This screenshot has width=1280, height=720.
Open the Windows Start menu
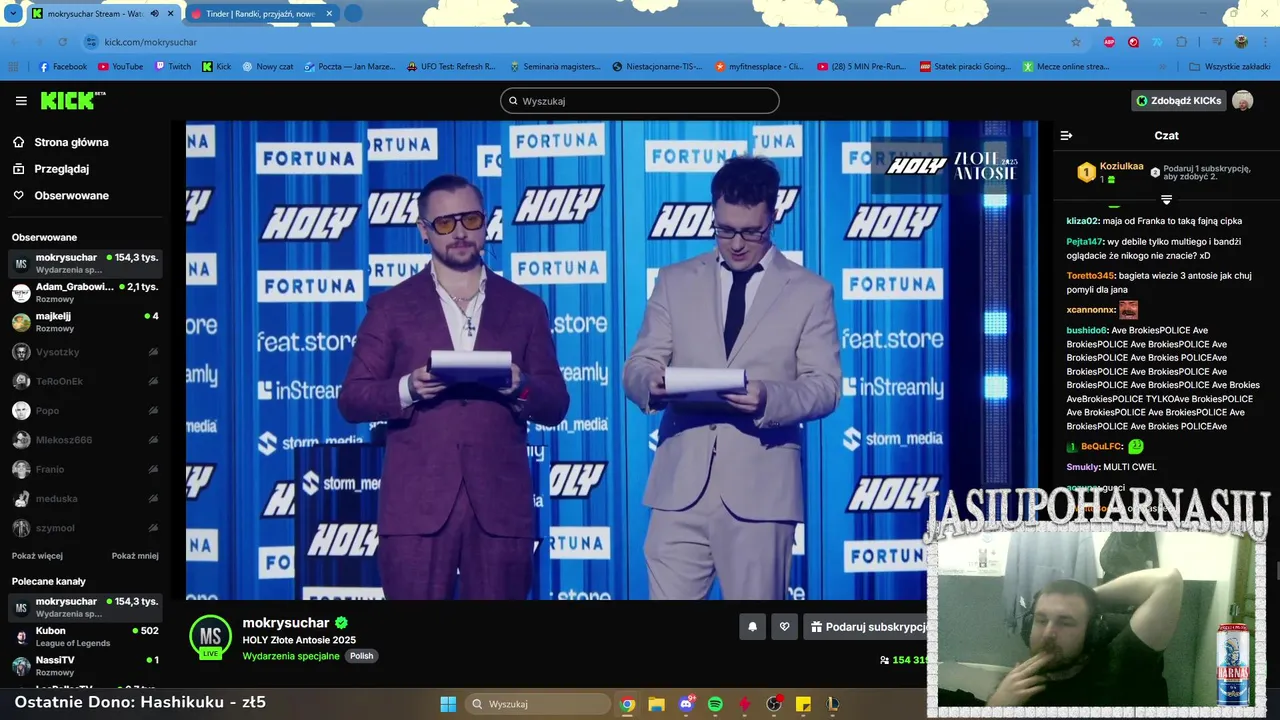tap(448, 704)
